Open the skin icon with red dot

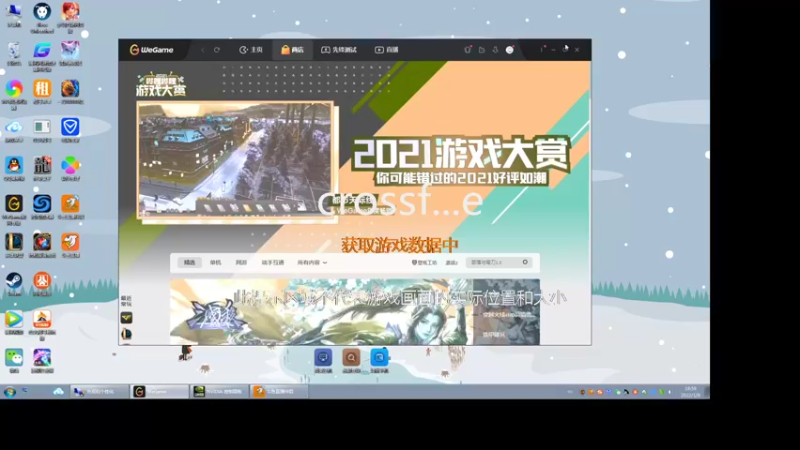468,49
